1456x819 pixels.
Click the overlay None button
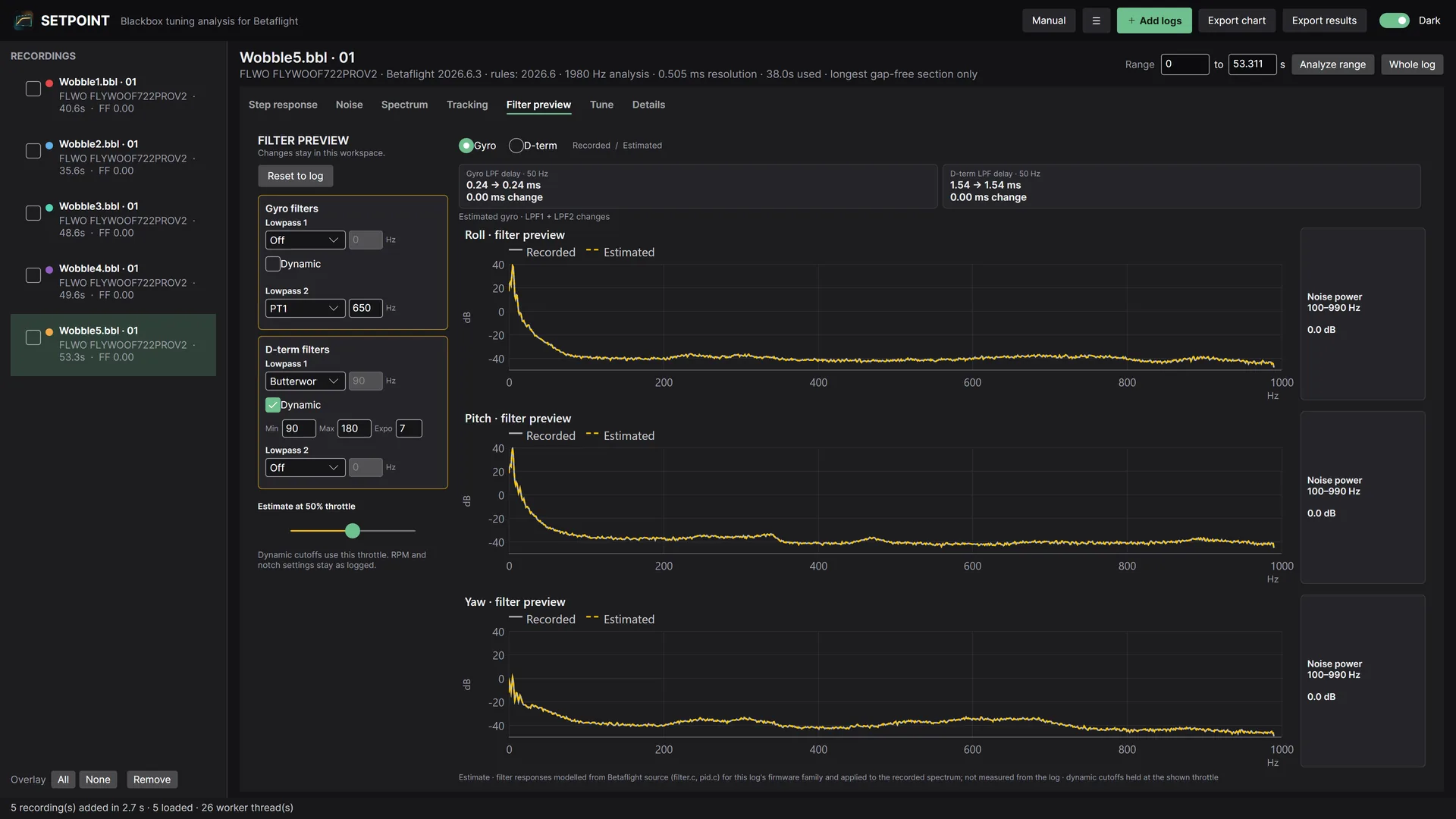98,780
